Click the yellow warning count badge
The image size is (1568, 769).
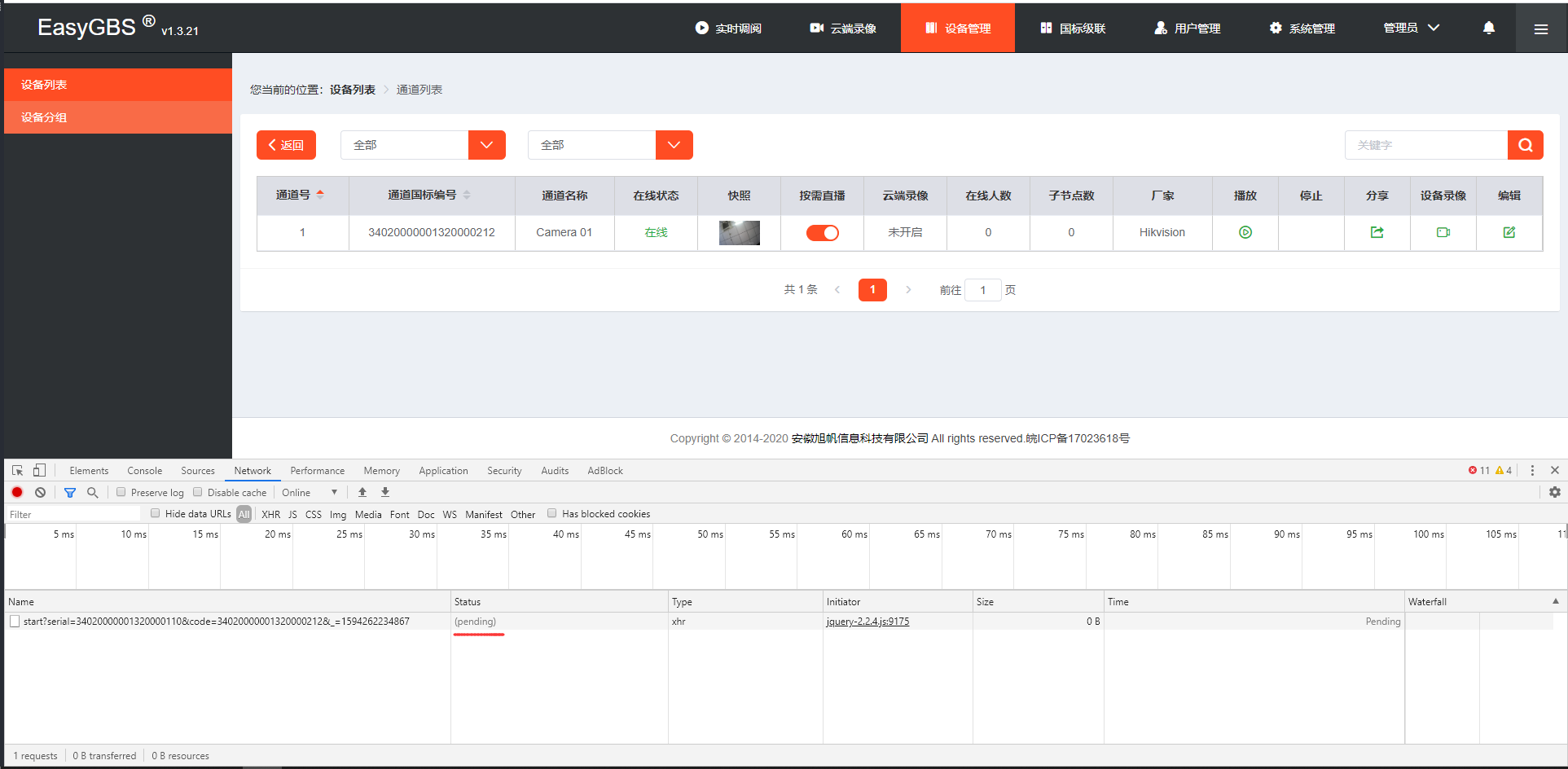1504,471
